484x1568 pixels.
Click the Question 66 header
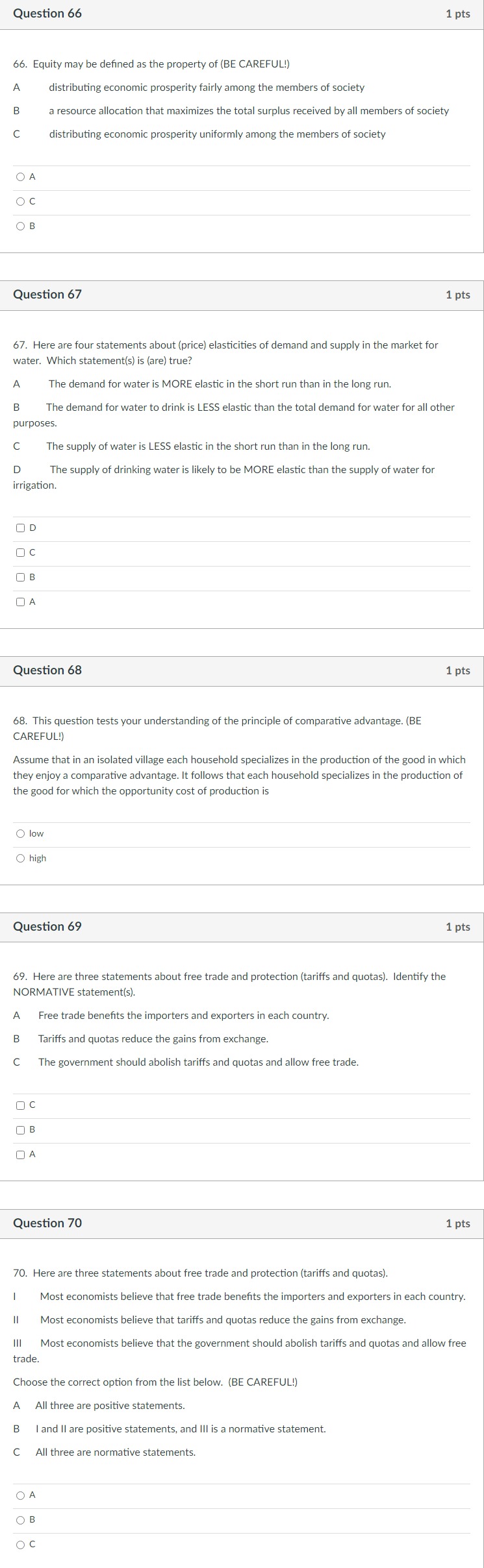47,13
